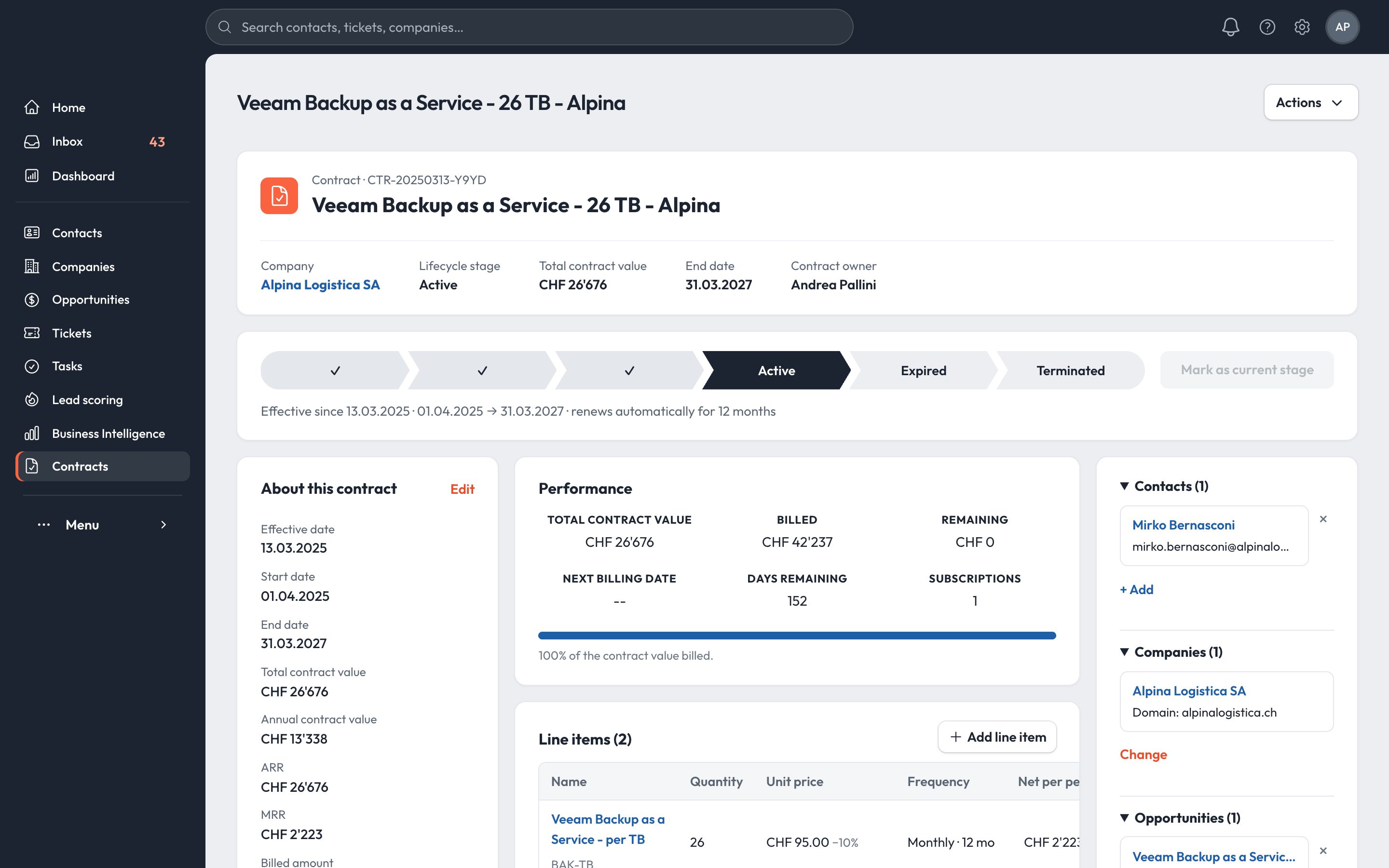Open the help question mark icon
Image resolution: width=1389 pixels, height=868 pixels.
tap(1267, 27)
